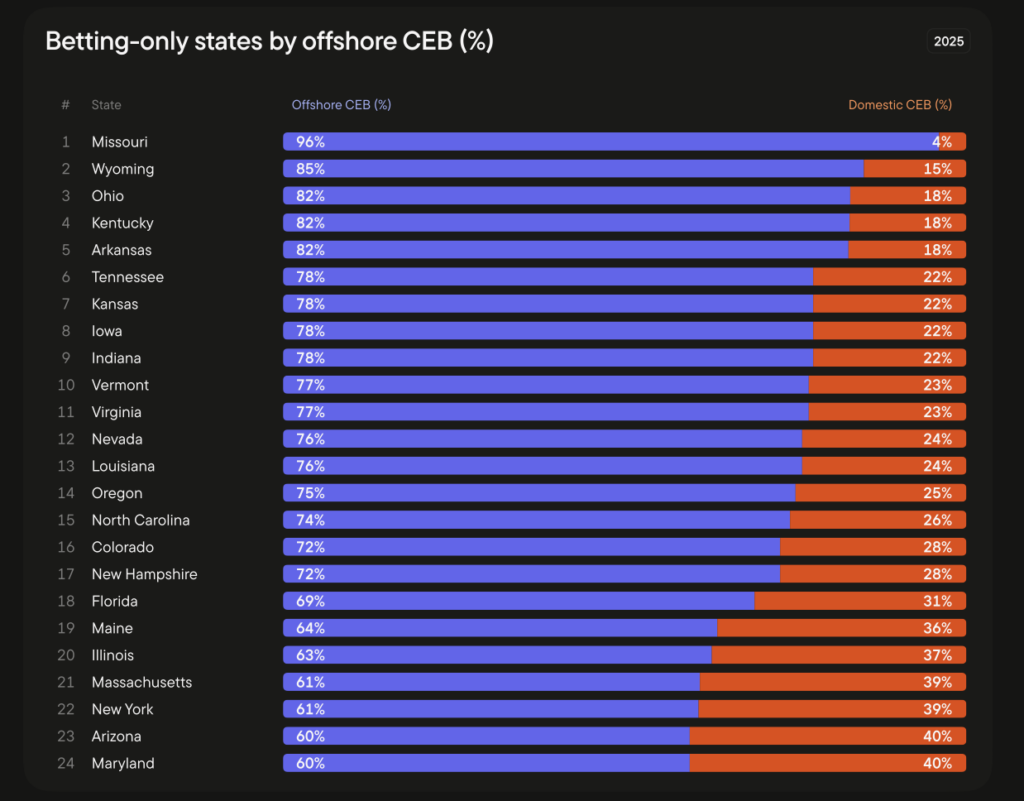Select the Tennessee row label
This screenshot has width=1024, height=801.
(x=127, y=277)
